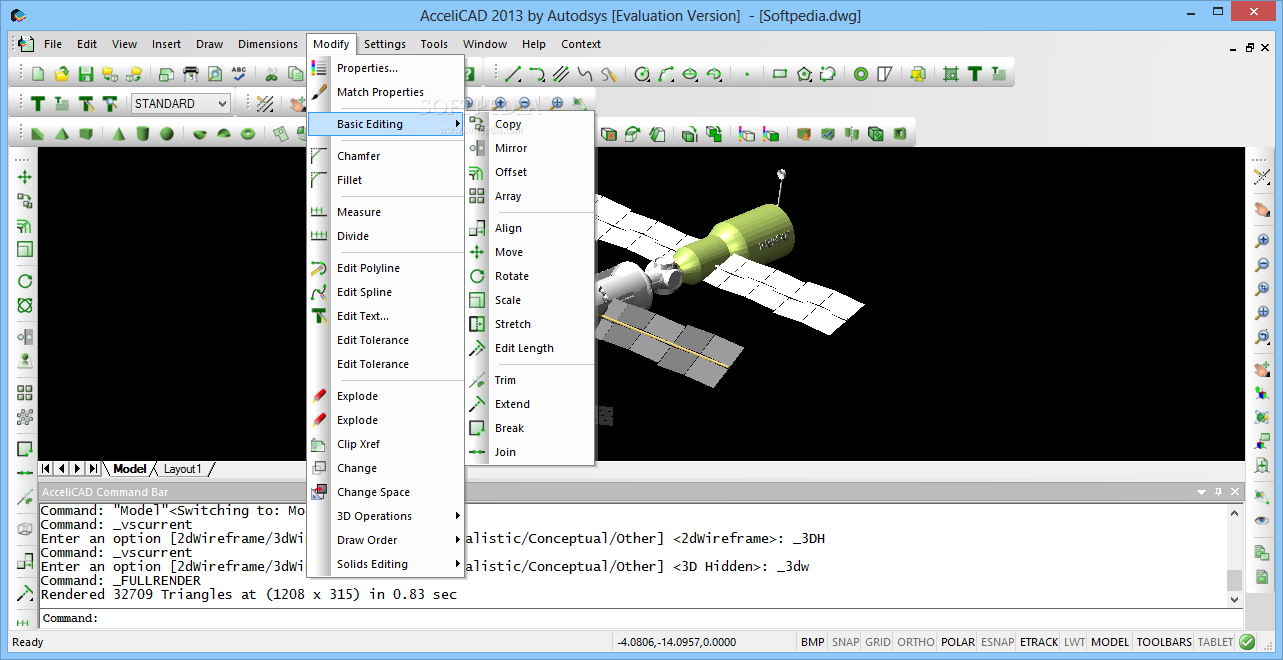Select the Point draw tool

tap(747, 74)
